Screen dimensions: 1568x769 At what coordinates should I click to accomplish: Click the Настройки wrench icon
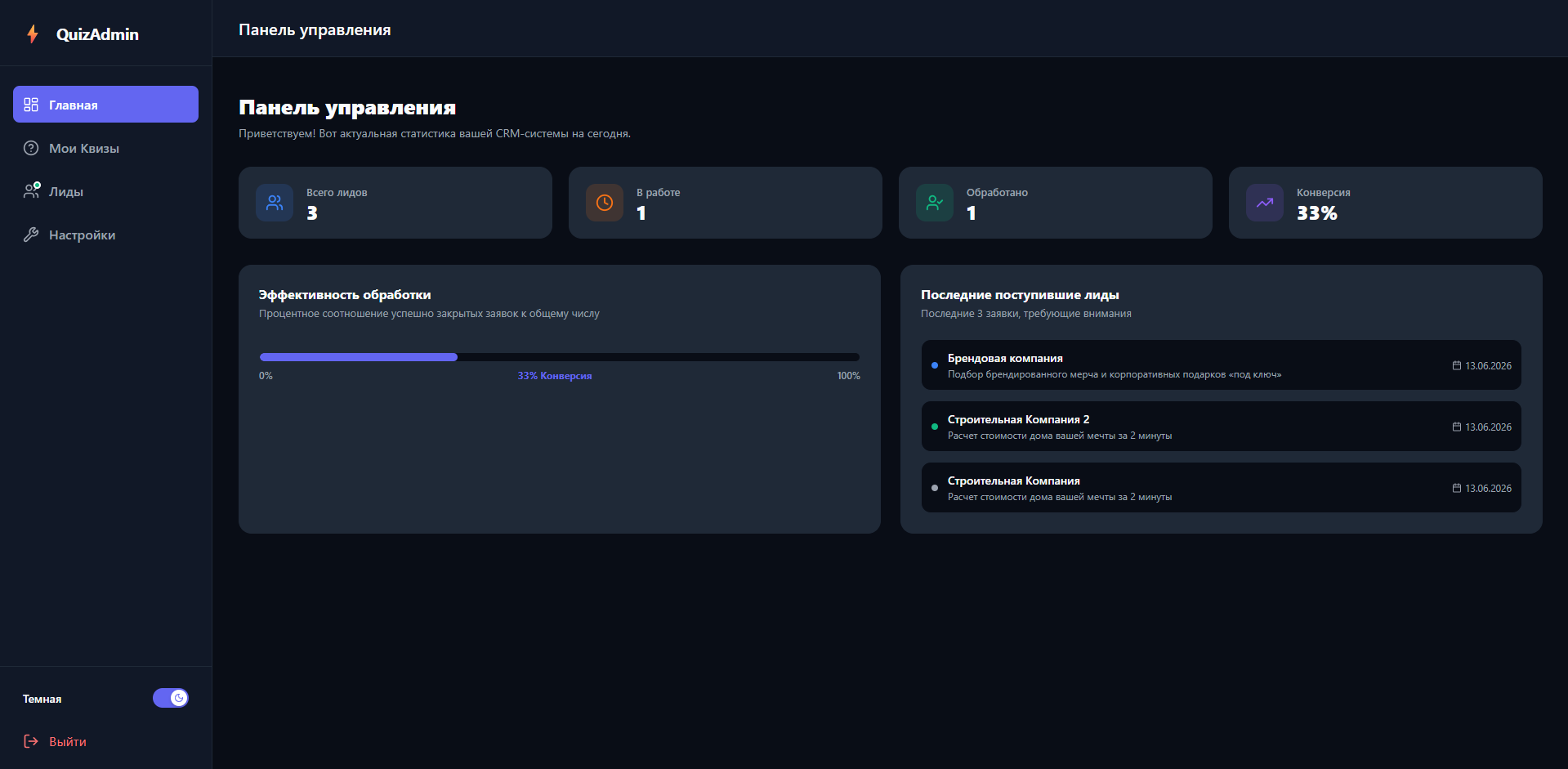point(31,235)
